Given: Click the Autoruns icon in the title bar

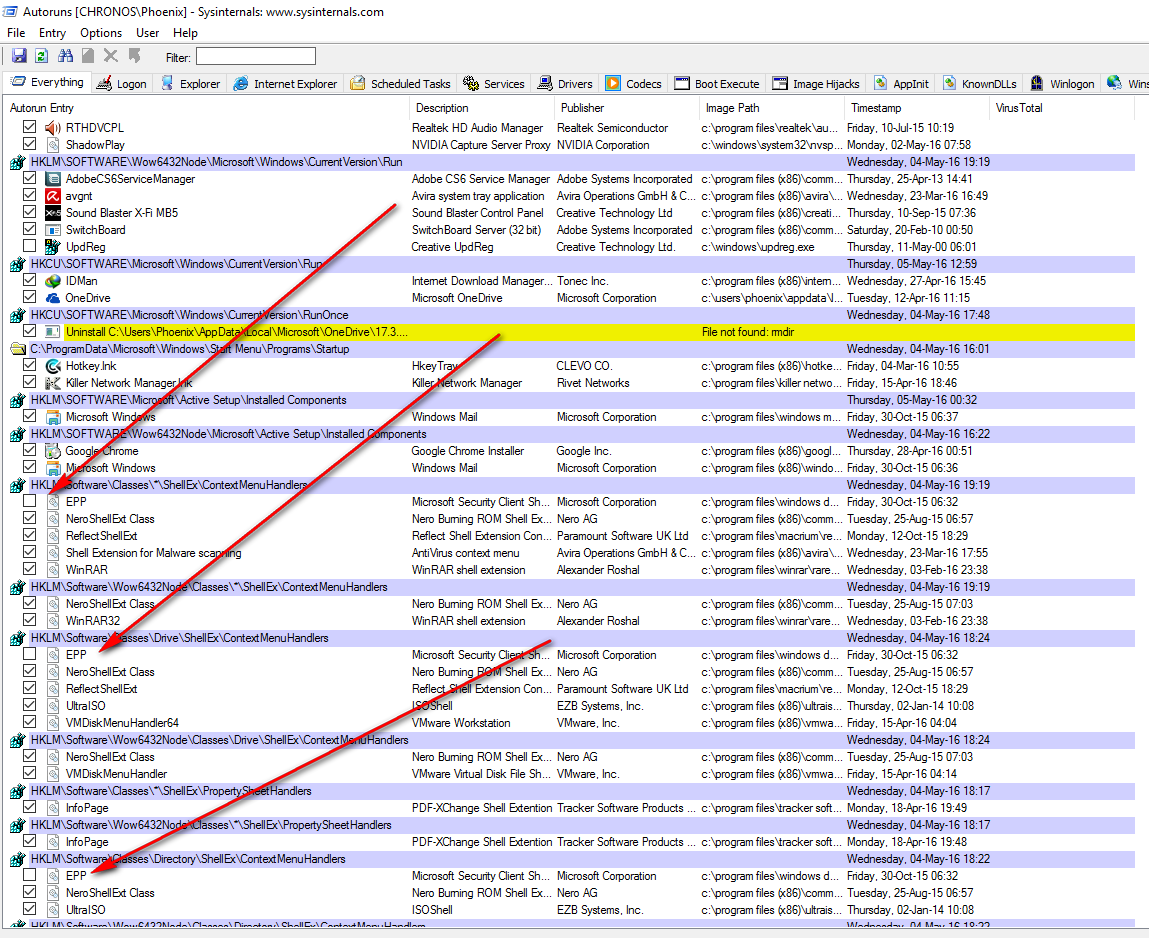Looking at the screenshot, I should pos(10,12).
